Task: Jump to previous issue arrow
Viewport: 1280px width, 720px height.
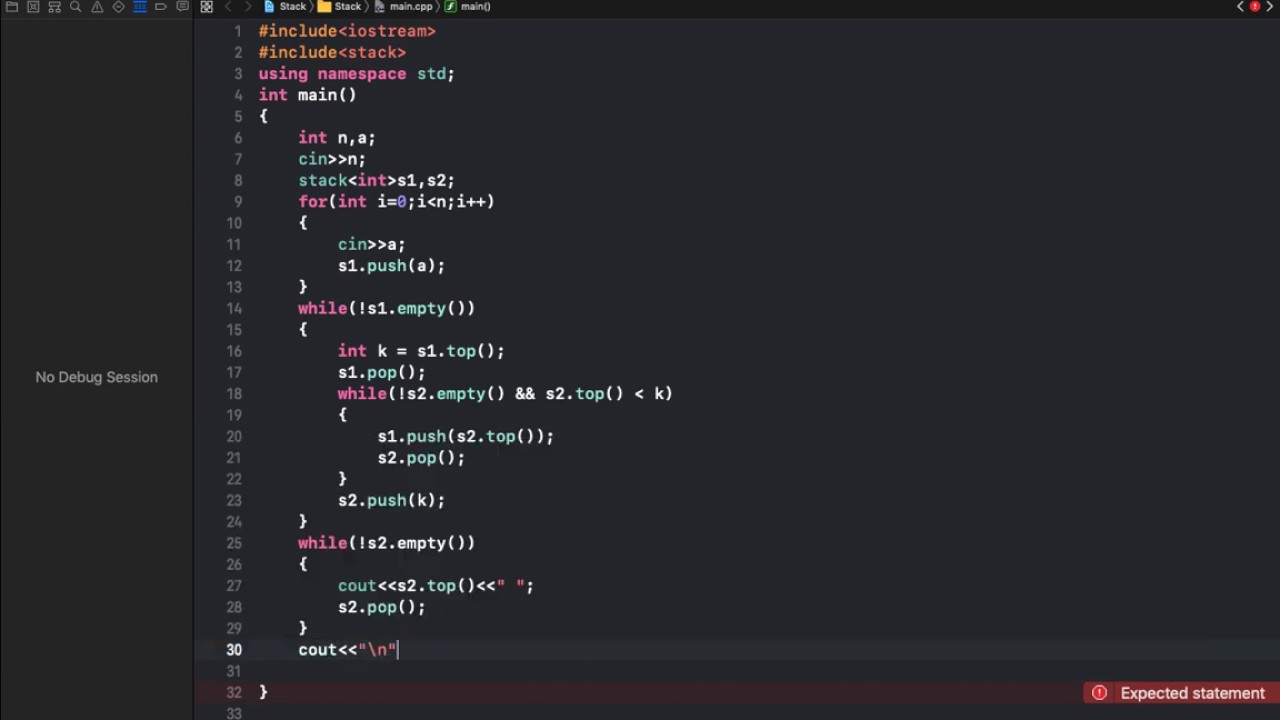Action: click(x=1241, y=7)
